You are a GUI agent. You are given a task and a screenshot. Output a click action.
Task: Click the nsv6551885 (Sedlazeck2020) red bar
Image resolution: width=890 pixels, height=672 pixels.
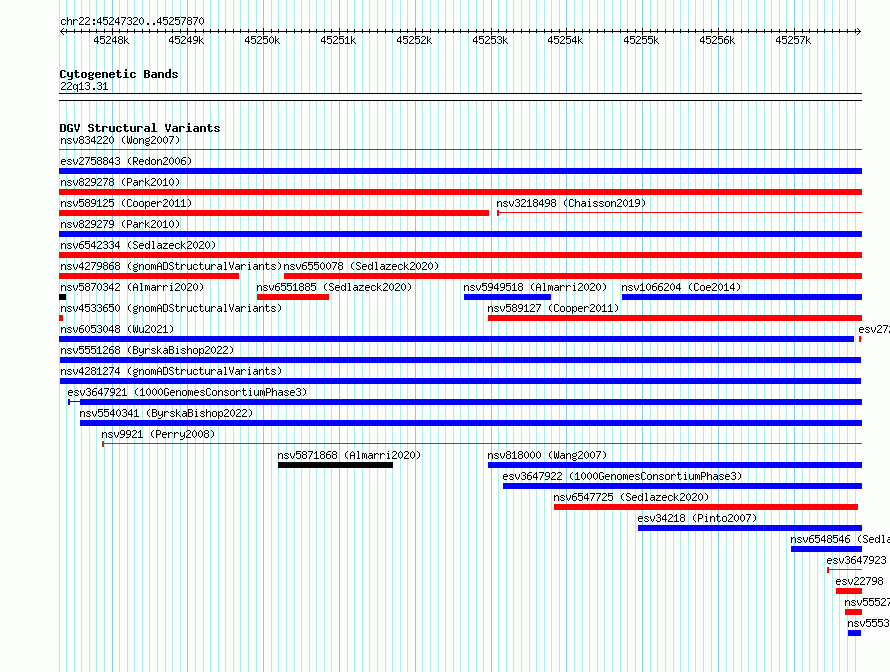pyautogui.click(x=293, y=297)
